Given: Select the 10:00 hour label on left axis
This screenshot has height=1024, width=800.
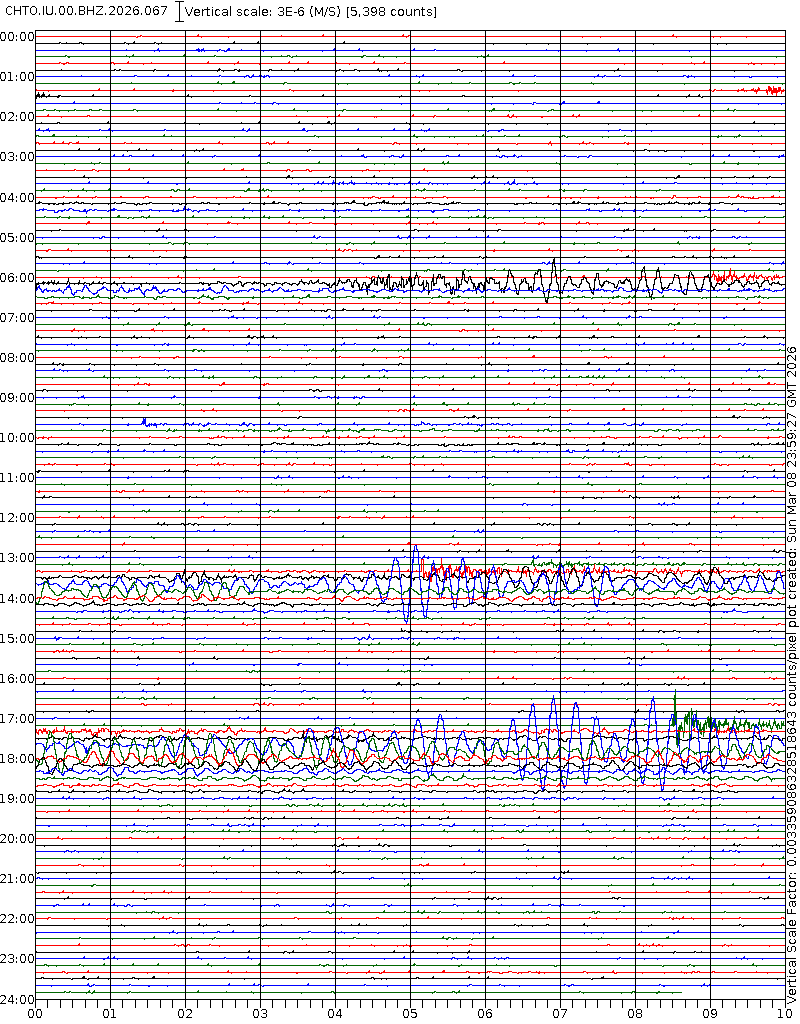Looking at the screenshot, I should 18,438.
